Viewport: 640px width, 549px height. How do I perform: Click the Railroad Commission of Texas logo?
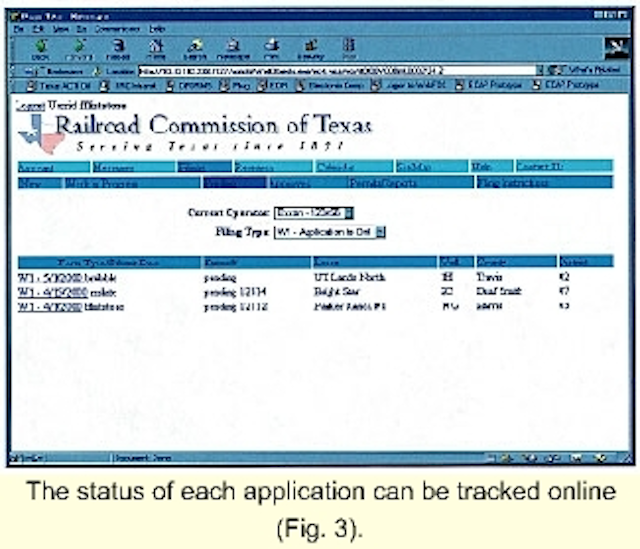(x=194, y=133)
